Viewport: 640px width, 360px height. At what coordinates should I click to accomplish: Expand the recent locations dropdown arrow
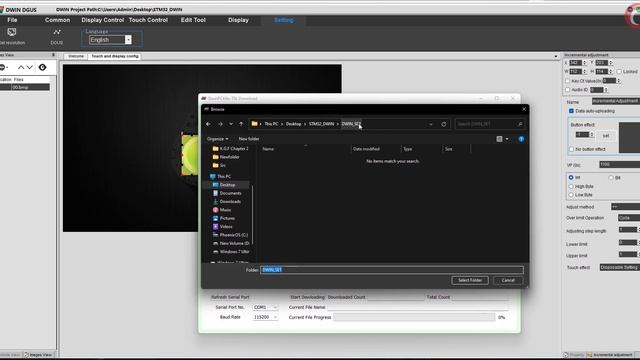(231, 124)
